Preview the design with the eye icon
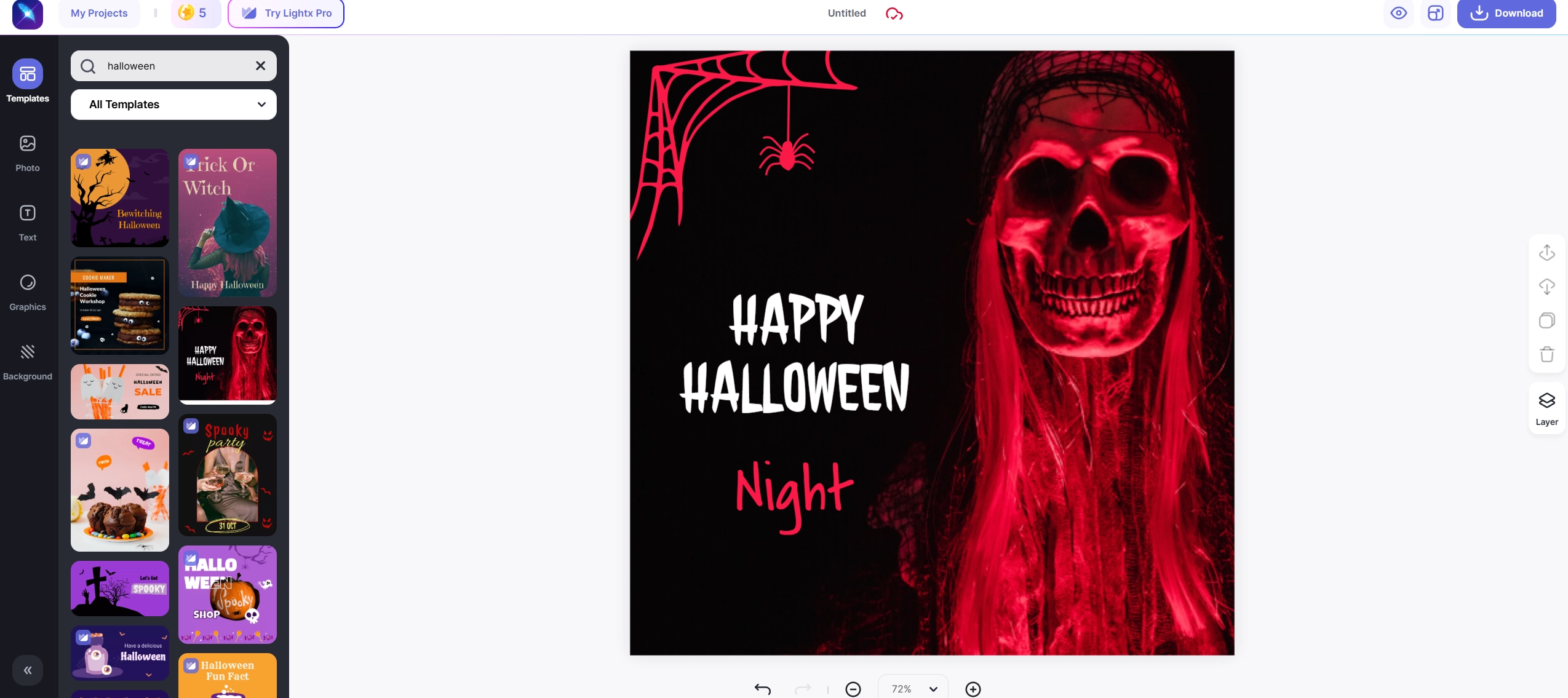 (x=1398, y=13)
